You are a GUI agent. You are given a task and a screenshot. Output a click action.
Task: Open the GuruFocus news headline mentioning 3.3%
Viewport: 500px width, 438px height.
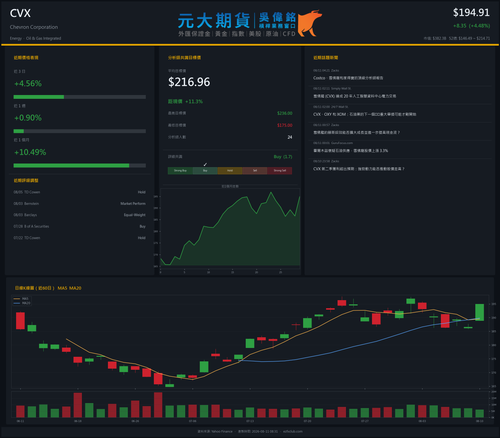(350, 151)
